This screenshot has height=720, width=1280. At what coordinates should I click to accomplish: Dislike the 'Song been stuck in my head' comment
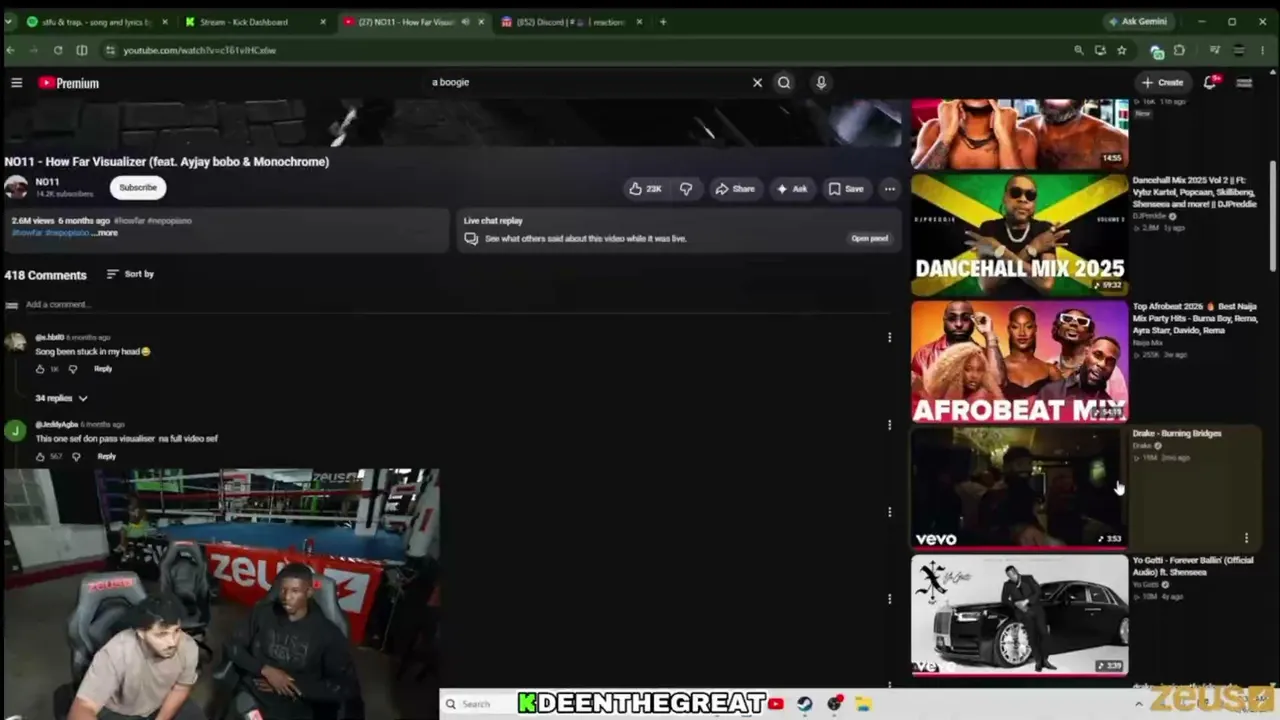(x=72, y=369)
